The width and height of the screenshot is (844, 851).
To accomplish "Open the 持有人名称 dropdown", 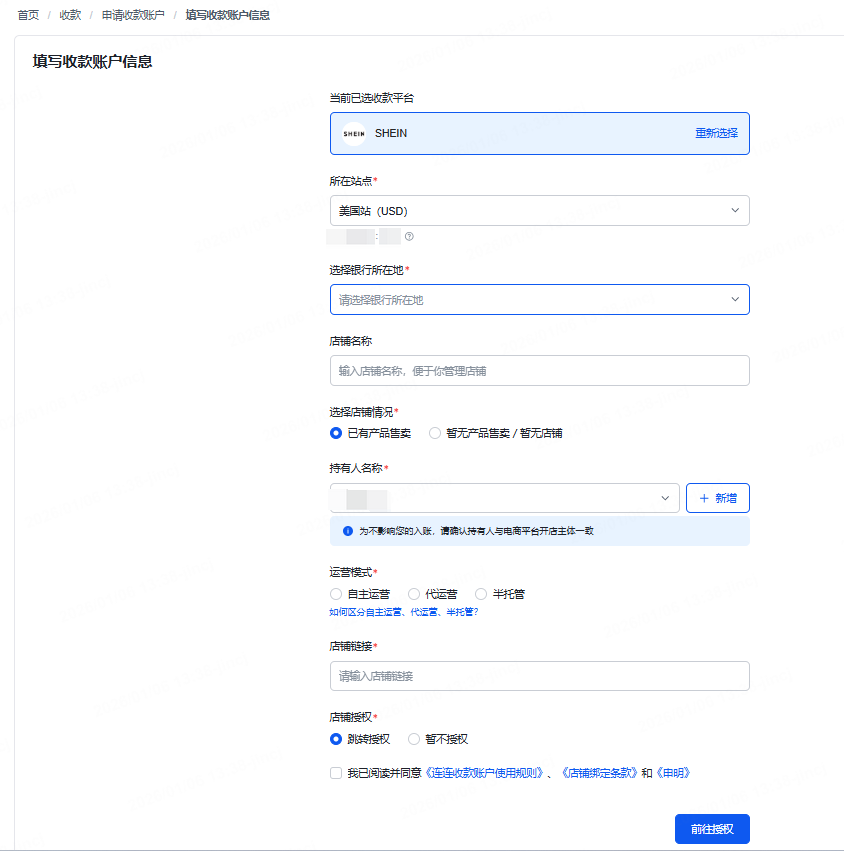I will (x=504, y=498).
